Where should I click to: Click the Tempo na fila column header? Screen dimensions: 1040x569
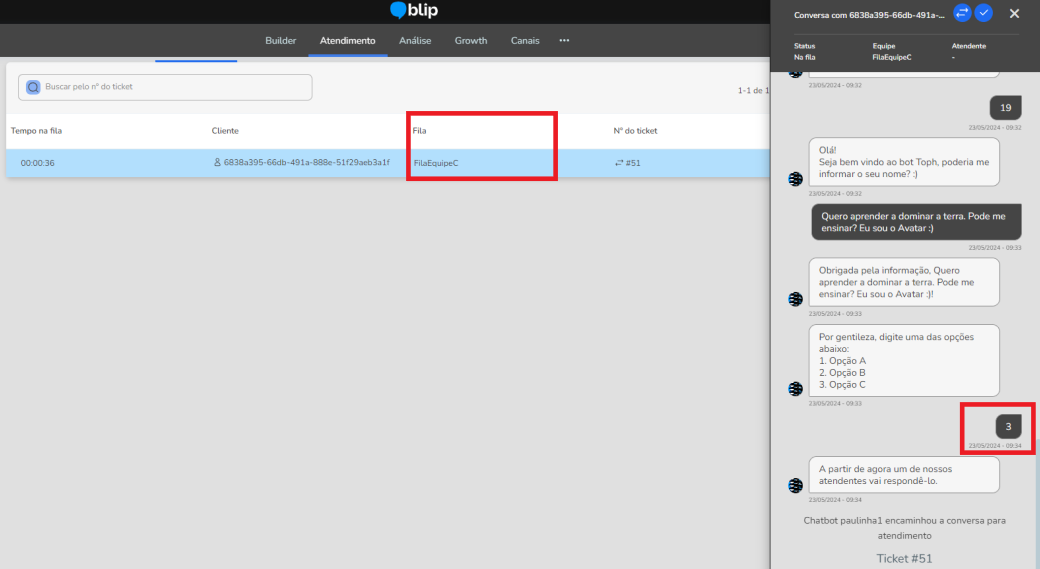click(36, 131)
